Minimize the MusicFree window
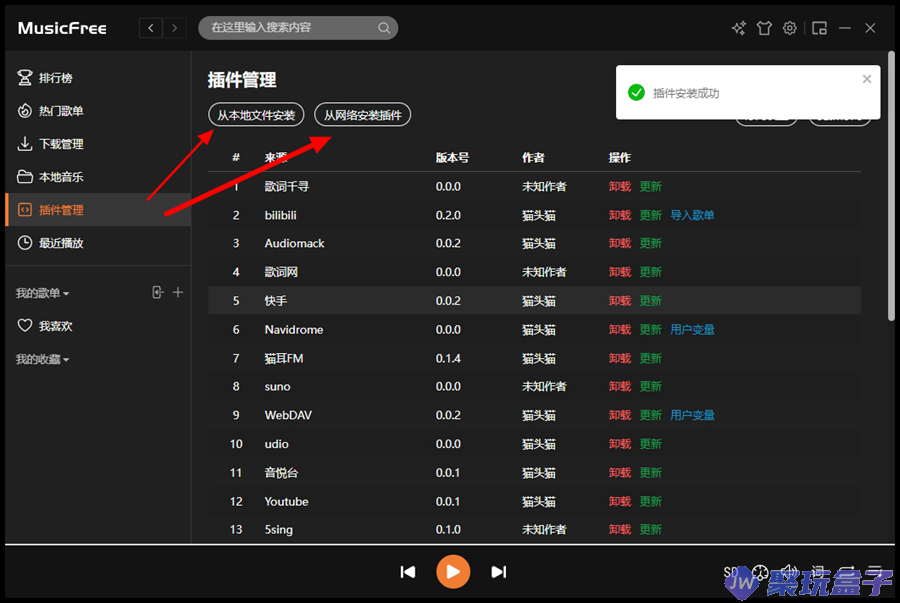 tap(845, 28)
